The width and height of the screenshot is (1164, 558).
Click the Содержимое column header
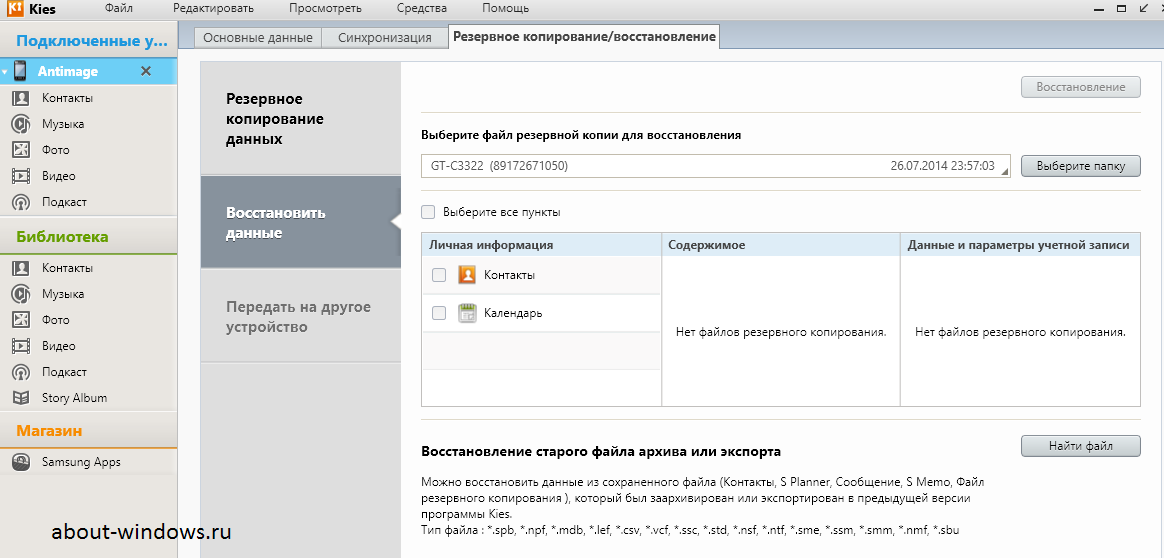point(781,245)
